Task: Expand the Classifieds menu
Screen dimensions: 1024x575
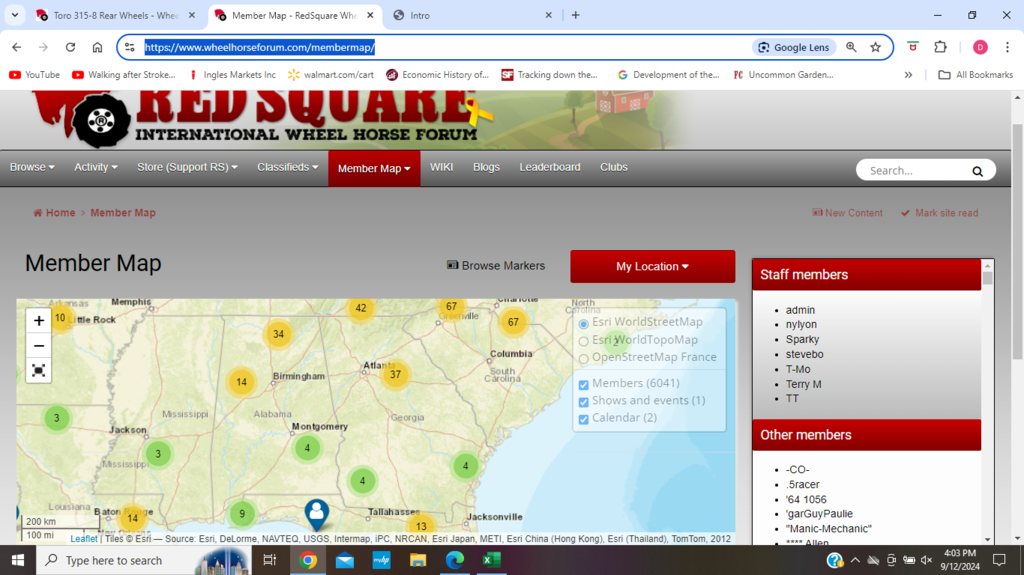Action: point(287,167)
